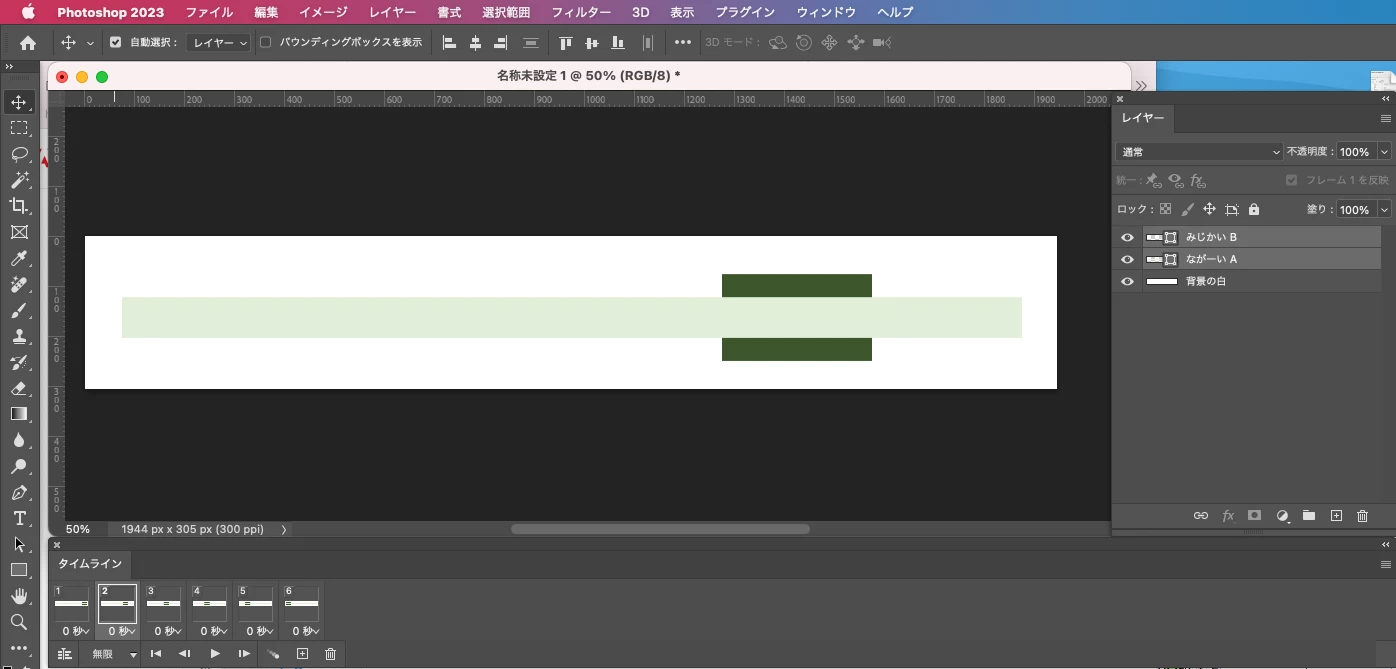The height and width of the screenshot is (669, 1396).
Task: Create new layer in Layers panel
Action: (x=1336, y=516)
